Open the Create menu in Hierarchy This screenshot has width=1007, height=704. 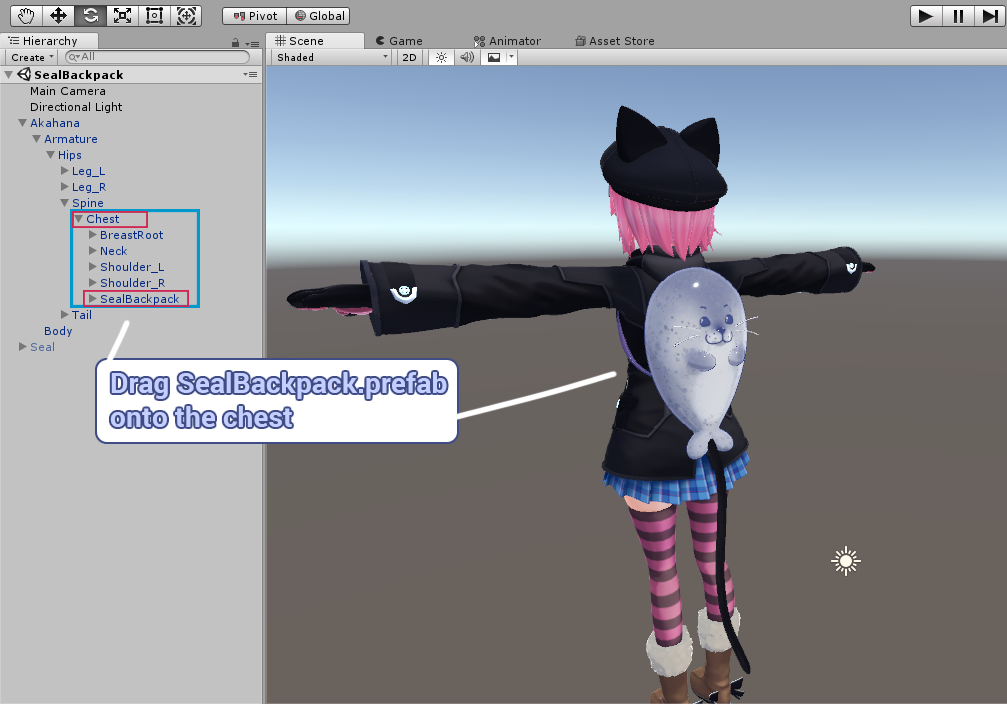click(x=30, y=57)
